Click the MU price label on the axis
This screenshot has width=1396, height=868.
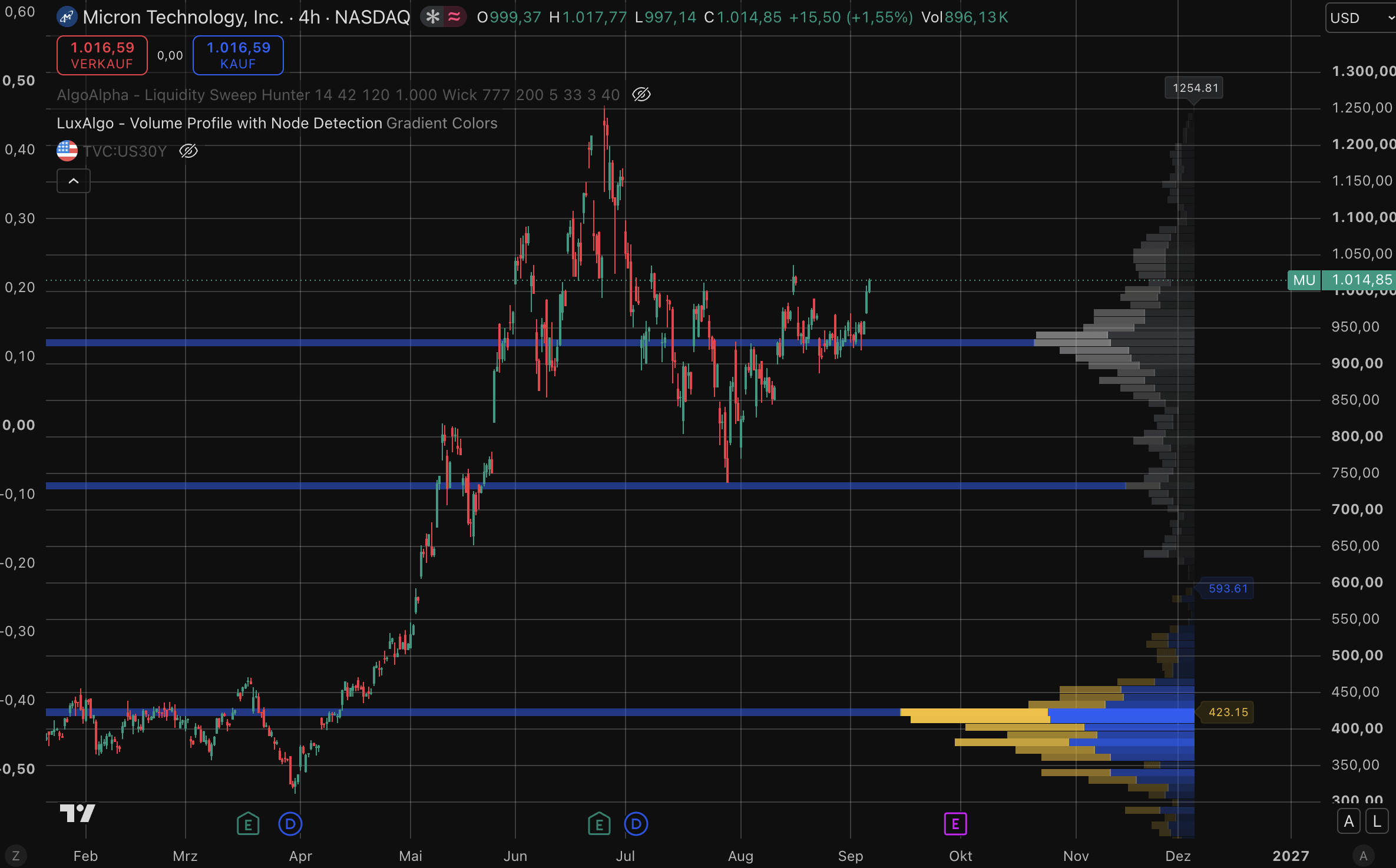(x=1304, y=280)
